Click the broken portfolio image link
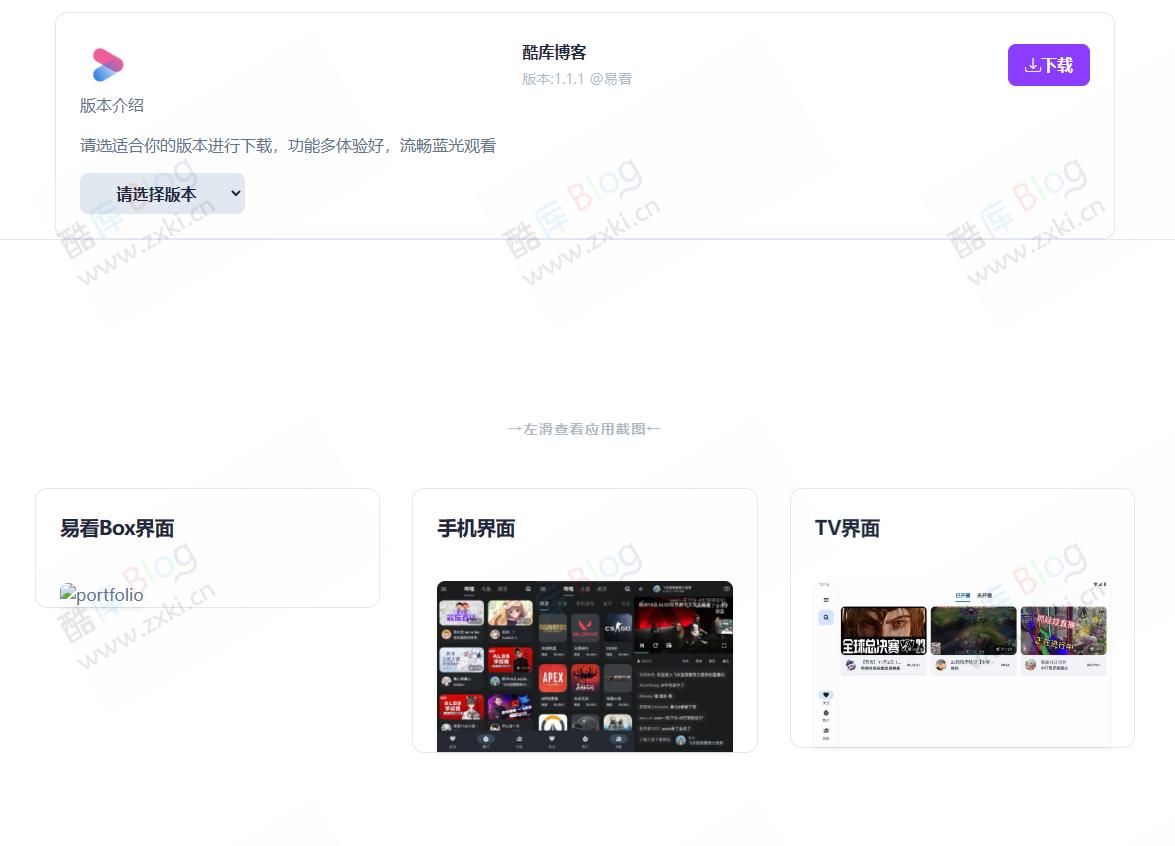The height and width of the screenshot is (846, 1175). point(101,594)
